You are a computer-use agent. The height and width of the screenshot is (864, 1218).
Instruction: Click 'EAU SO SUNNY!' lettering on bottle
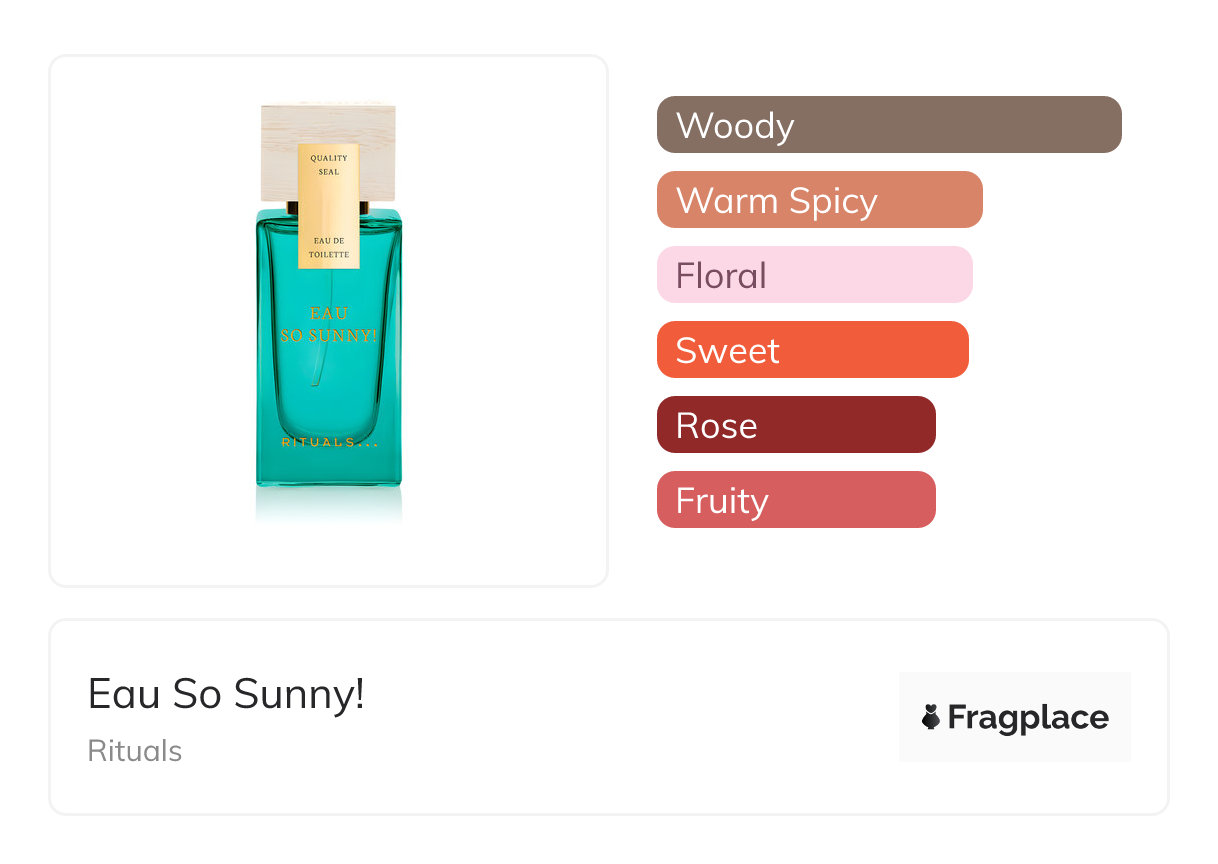[328, 325]
